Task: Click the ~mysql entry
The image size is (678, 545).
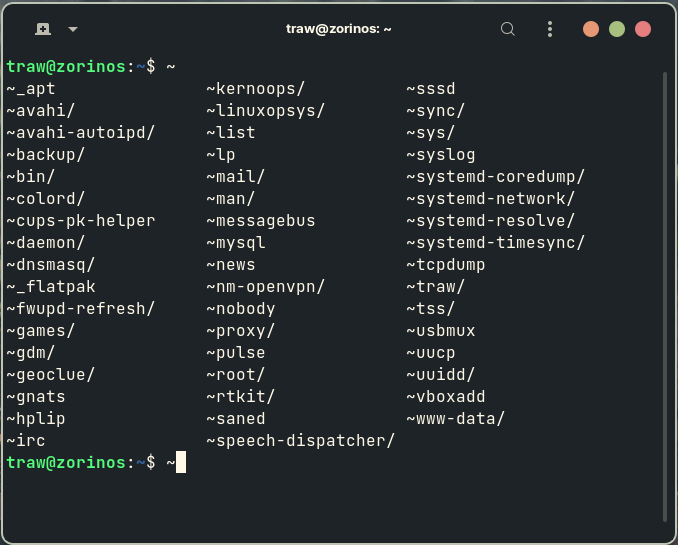Action: [x=236, y=243]
